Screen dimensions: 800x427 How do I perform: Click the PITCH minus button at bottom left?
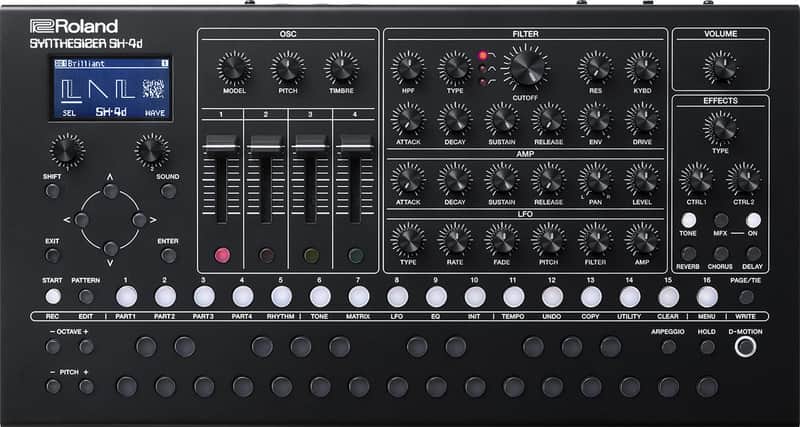pos(53,386)
